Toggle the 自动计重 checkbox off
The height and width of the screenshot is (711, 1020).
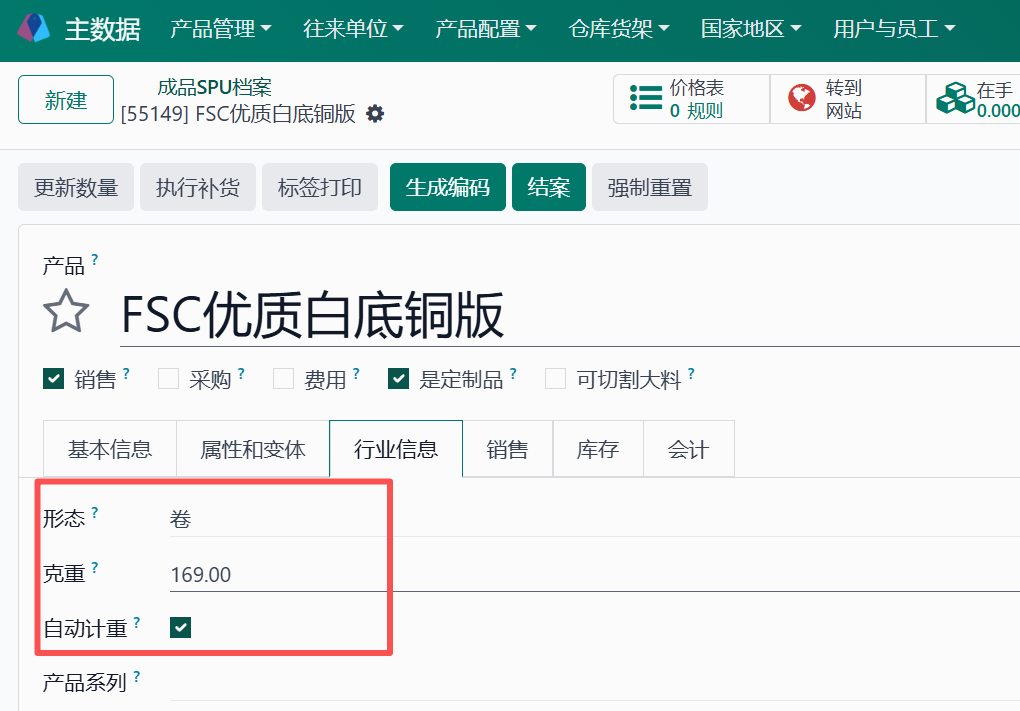tap(180, 628)
